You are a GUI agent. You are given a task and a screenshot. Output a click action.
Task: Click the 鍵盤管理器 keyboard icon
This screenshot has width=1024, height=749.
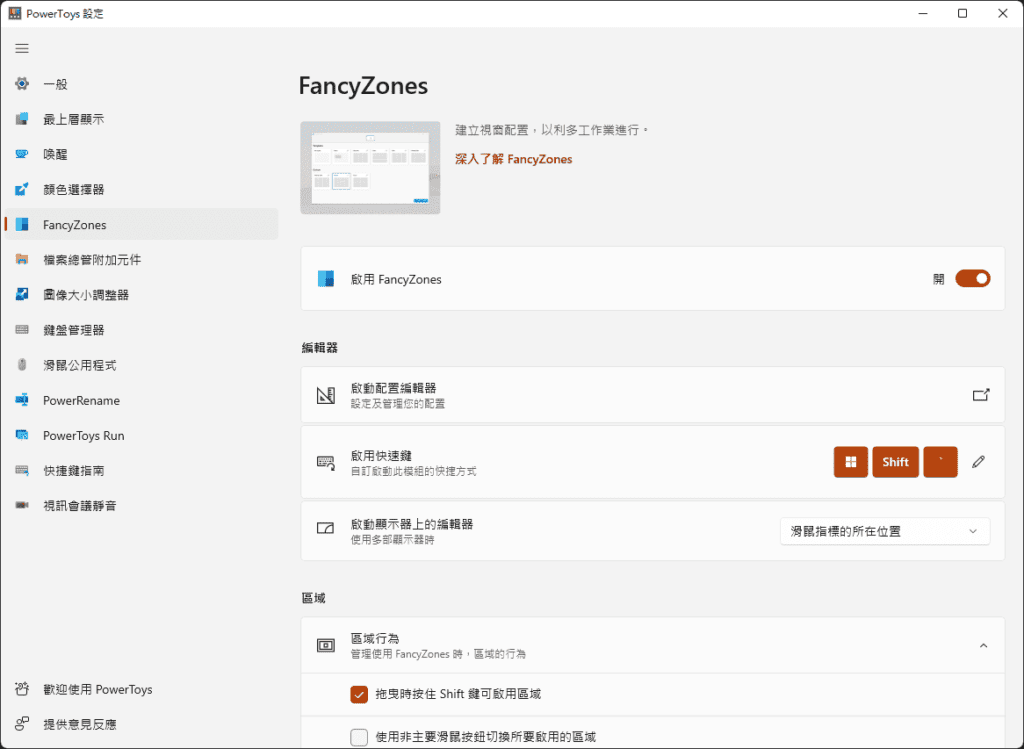click(22, 330)
